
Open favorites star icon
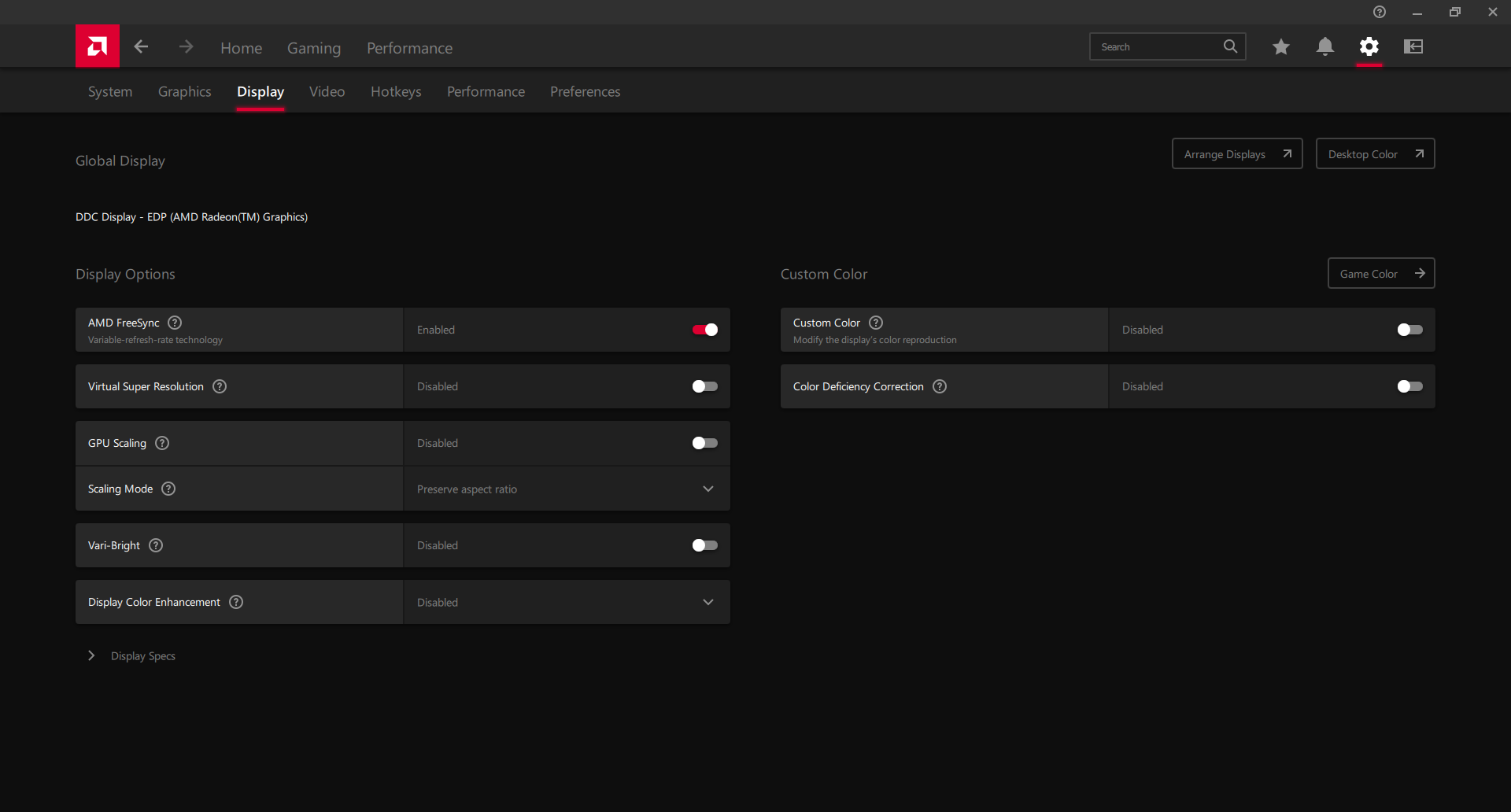tap(1281, 47)
